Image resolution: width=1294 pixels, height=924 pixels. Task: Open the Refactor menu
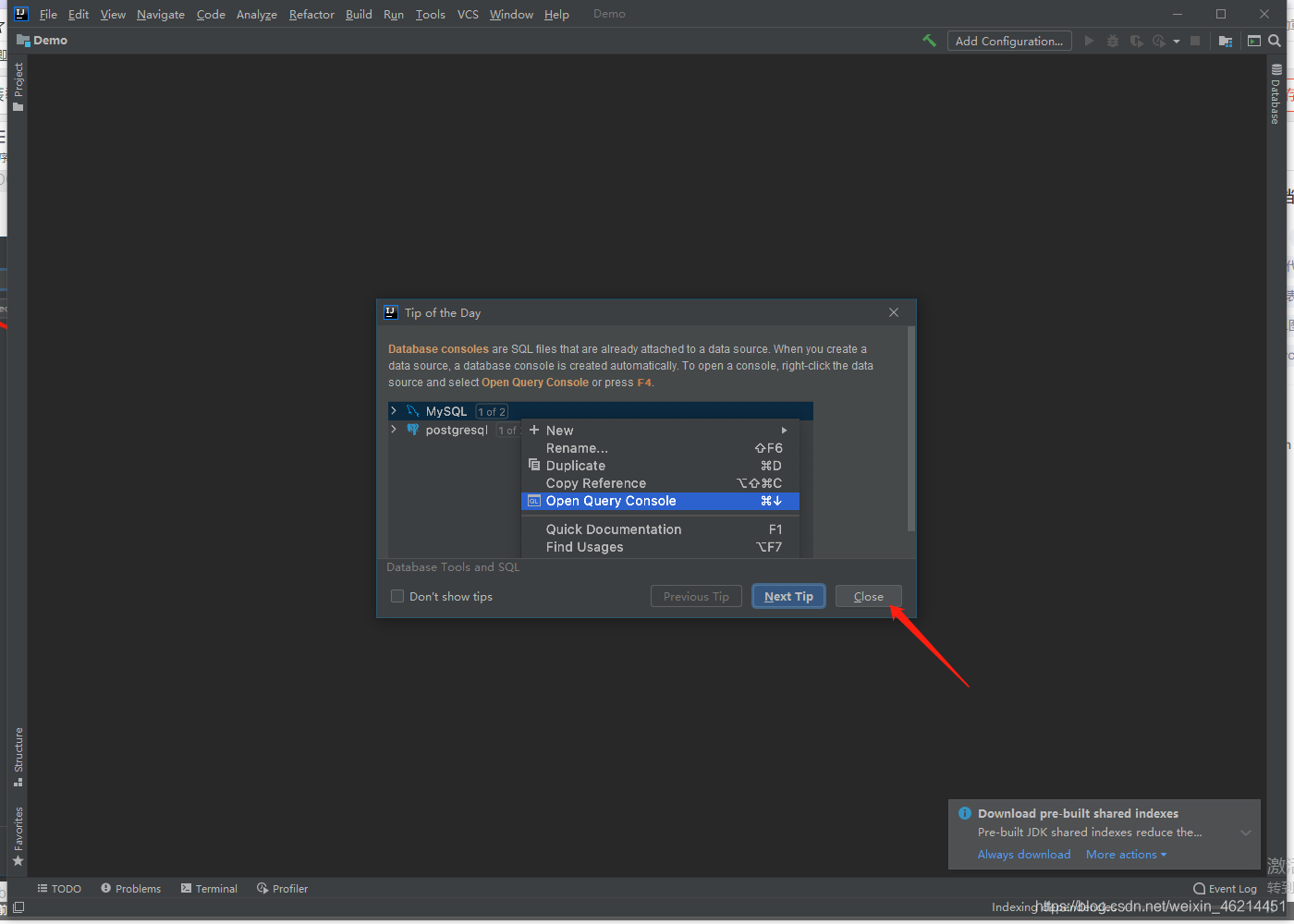(311, 14)
